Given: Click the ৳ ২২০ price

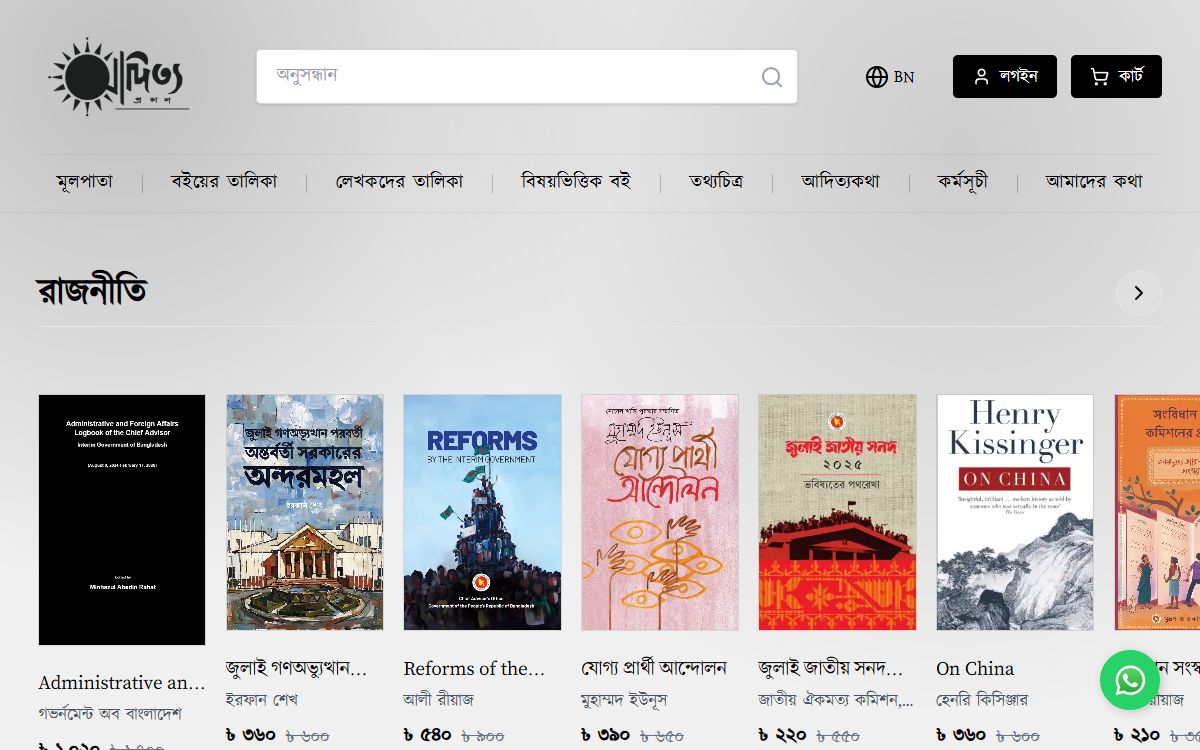Looking at the screenshot, I should coord(783,736).
